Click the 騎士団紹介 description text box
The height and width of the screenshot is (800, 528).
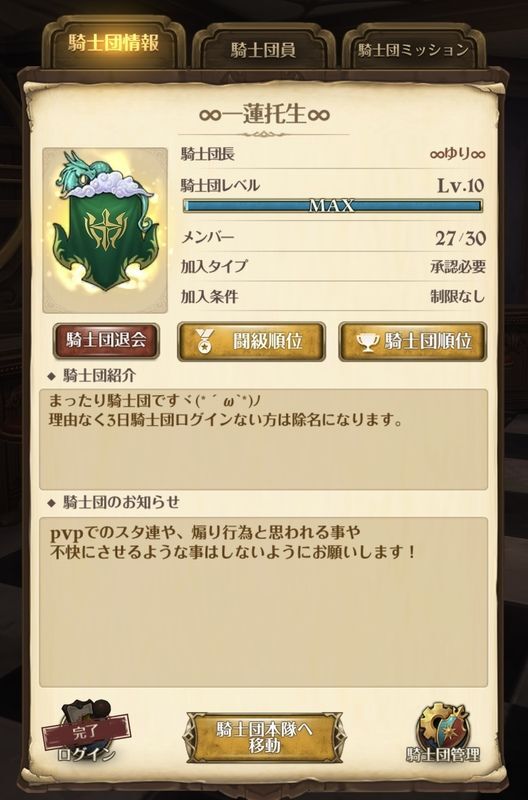coord(263,439)
